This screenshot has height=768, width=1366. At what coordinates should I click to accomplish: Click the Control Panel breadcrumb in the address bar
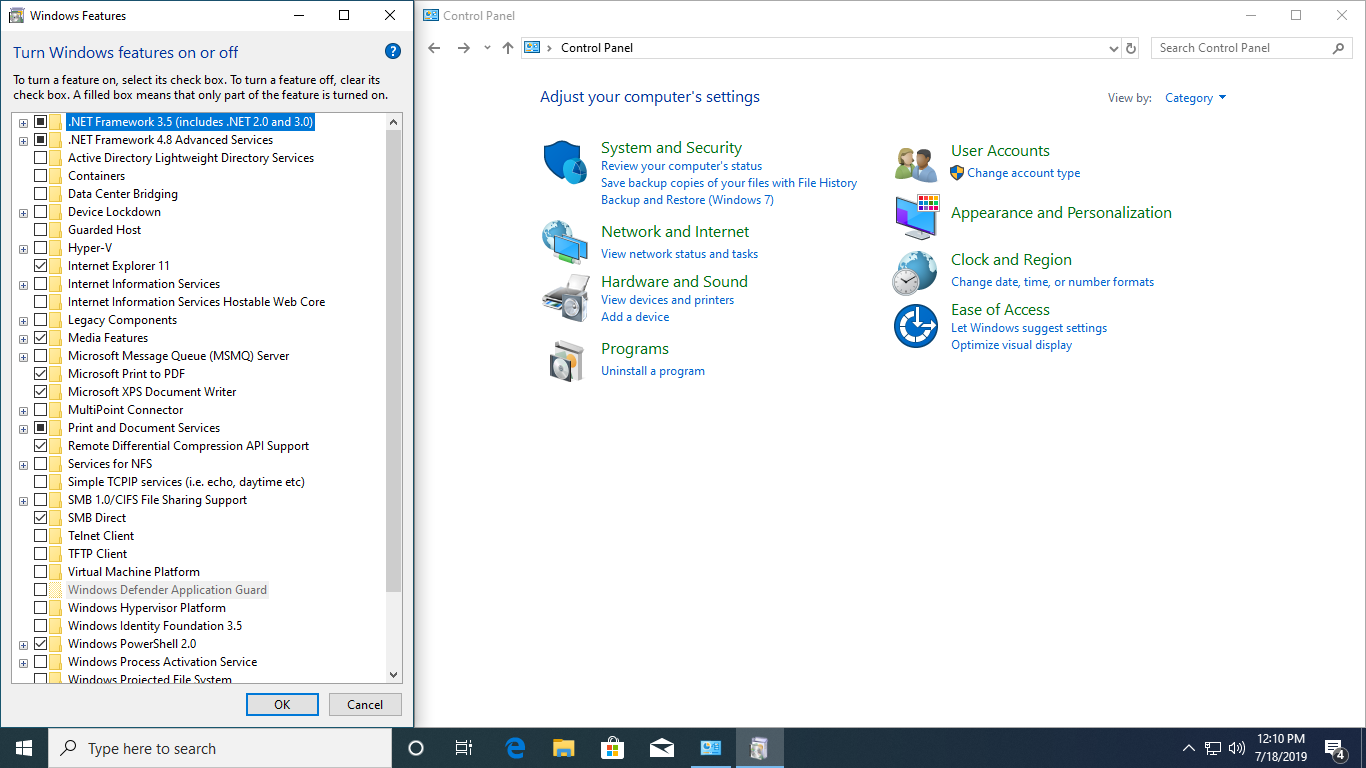coord(597,48)
